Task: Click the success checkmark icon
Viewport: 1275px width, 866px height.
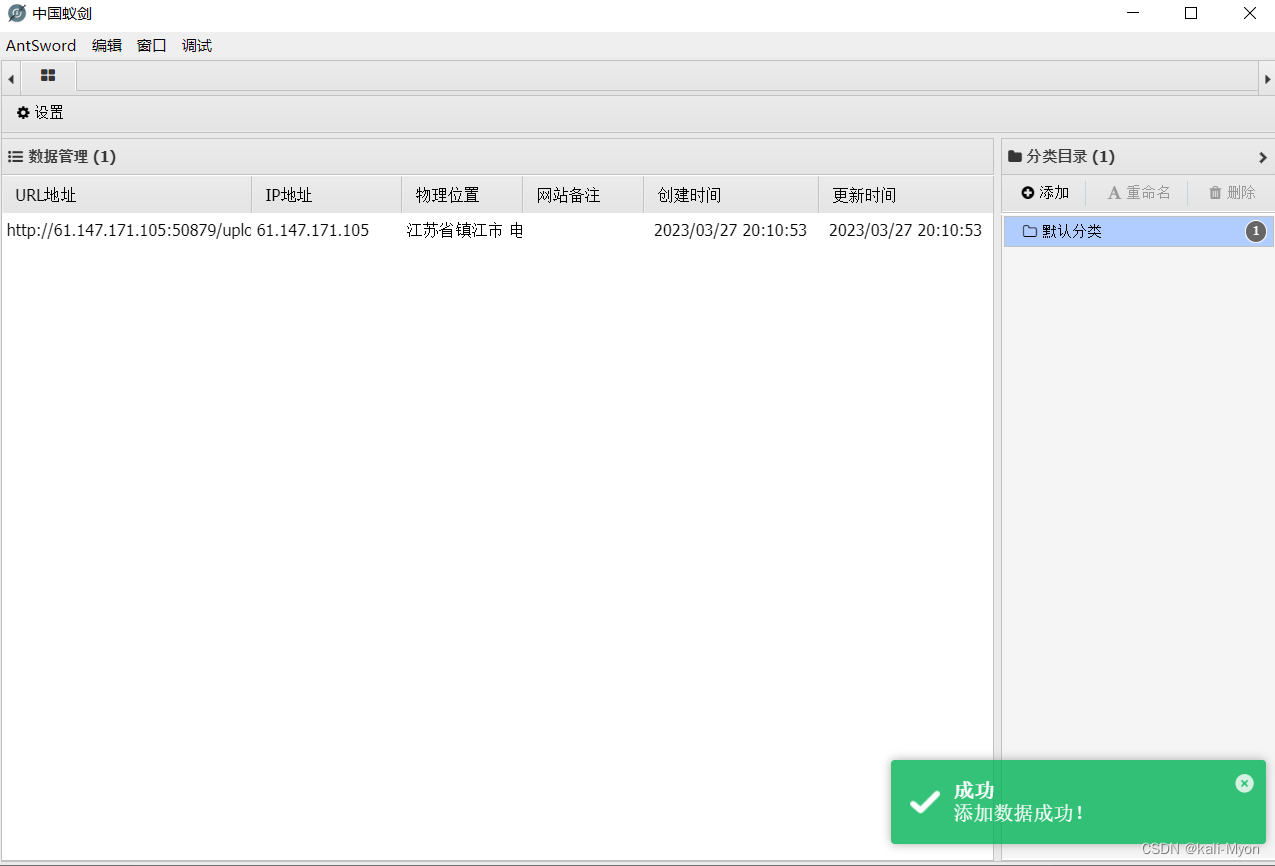Action: [925, 802]
